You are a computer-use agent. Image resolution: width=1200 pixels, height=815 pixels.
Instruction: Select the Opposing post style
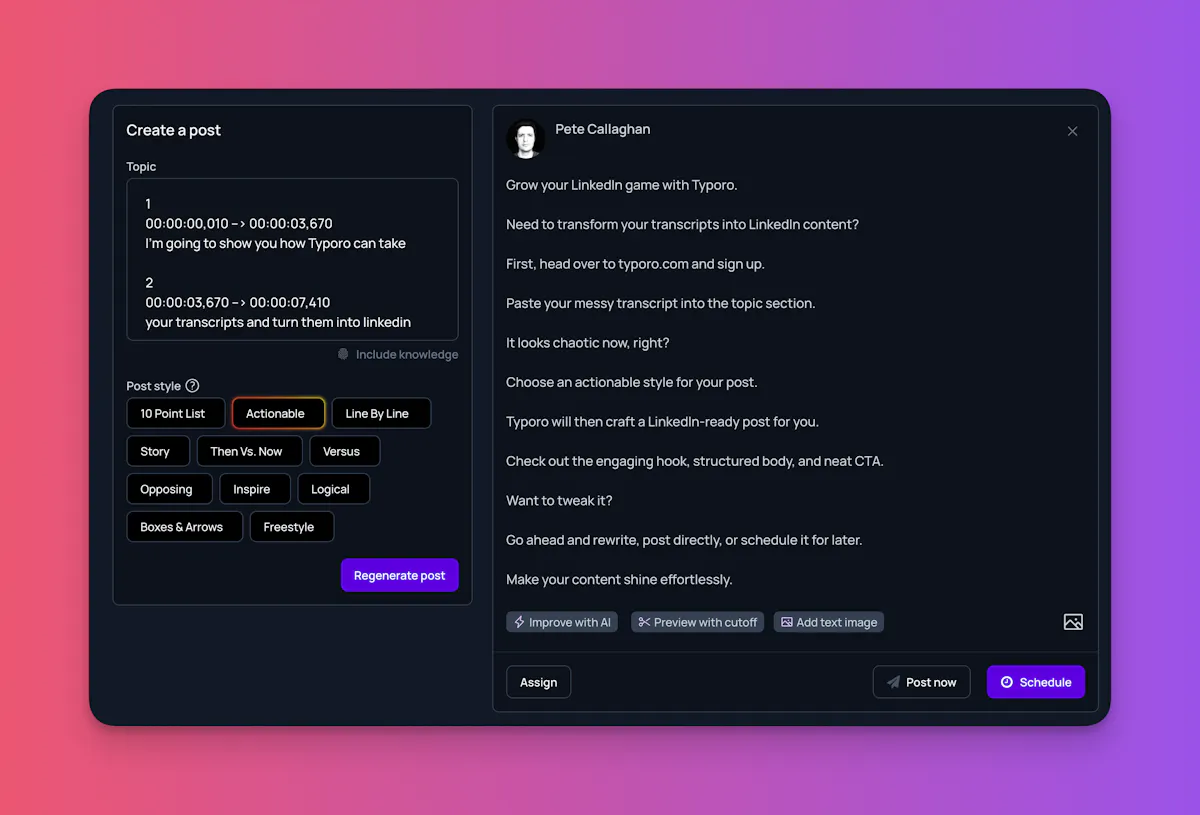tap(169, 489)
